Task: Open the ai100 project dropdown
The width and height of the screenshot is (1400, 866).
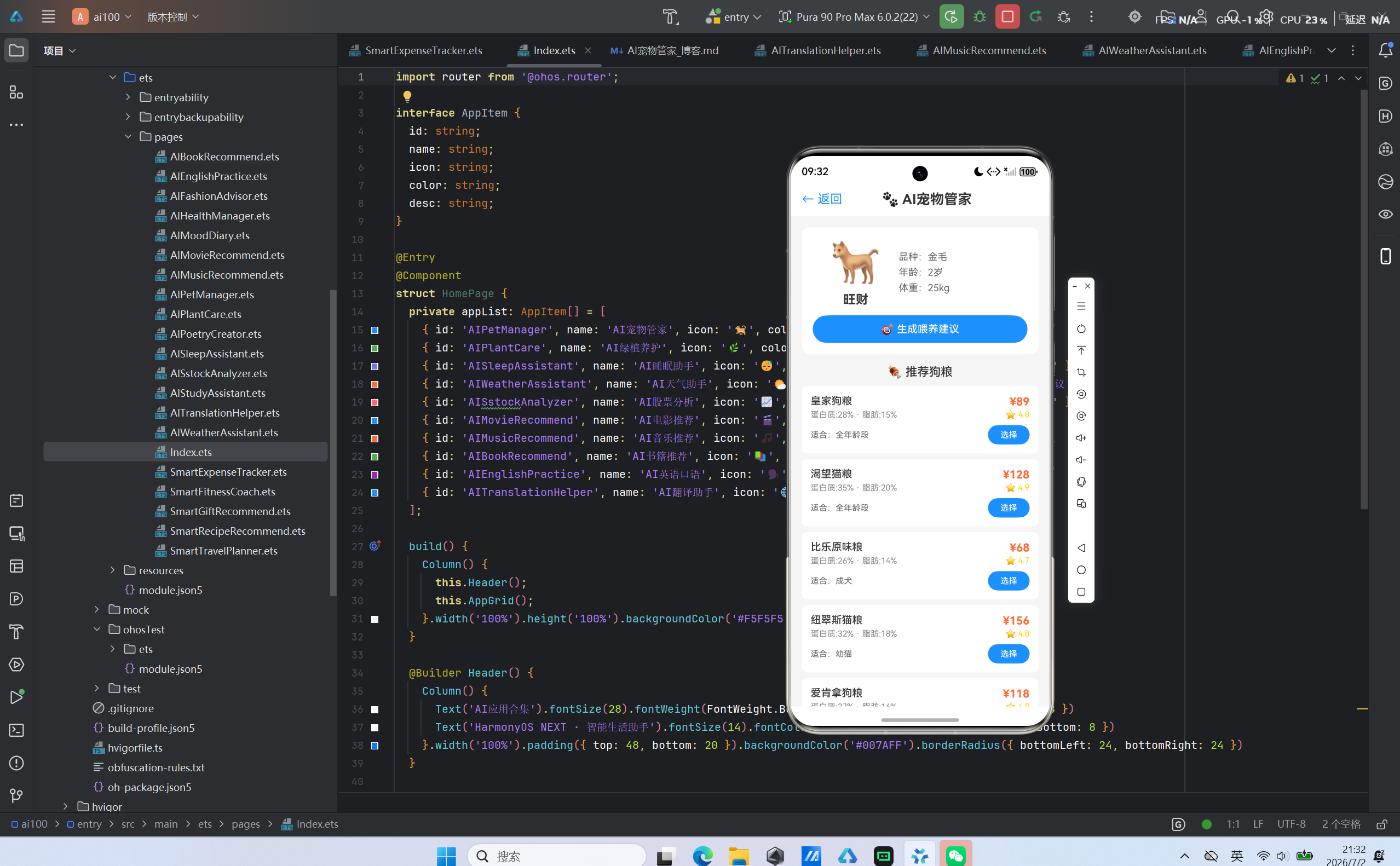Action: (102, 16)
